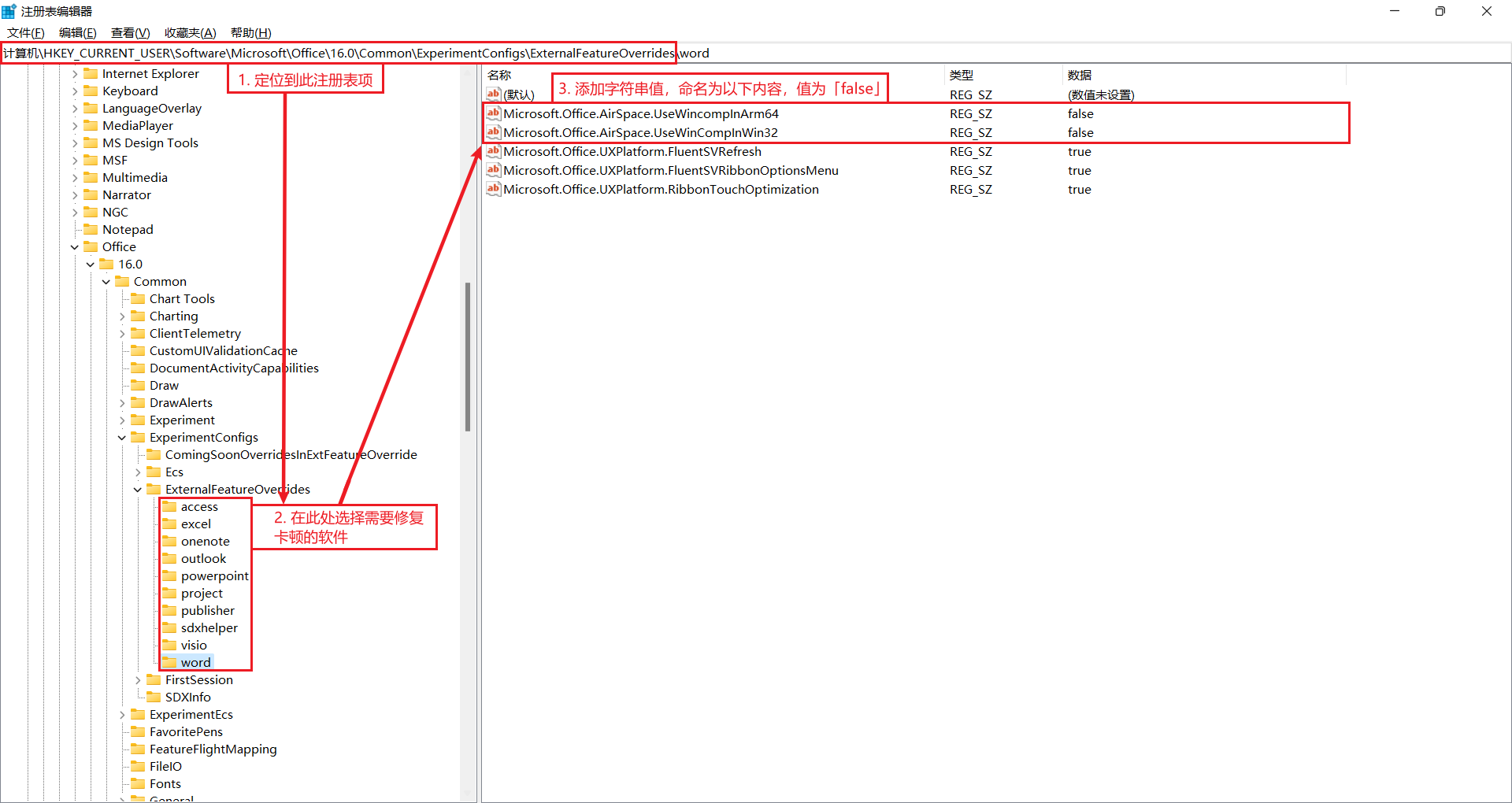The height and width of the screenshot is (803, 1512).
Task: Click false data of UseWincompInArm64
Action: point(1080,113)
